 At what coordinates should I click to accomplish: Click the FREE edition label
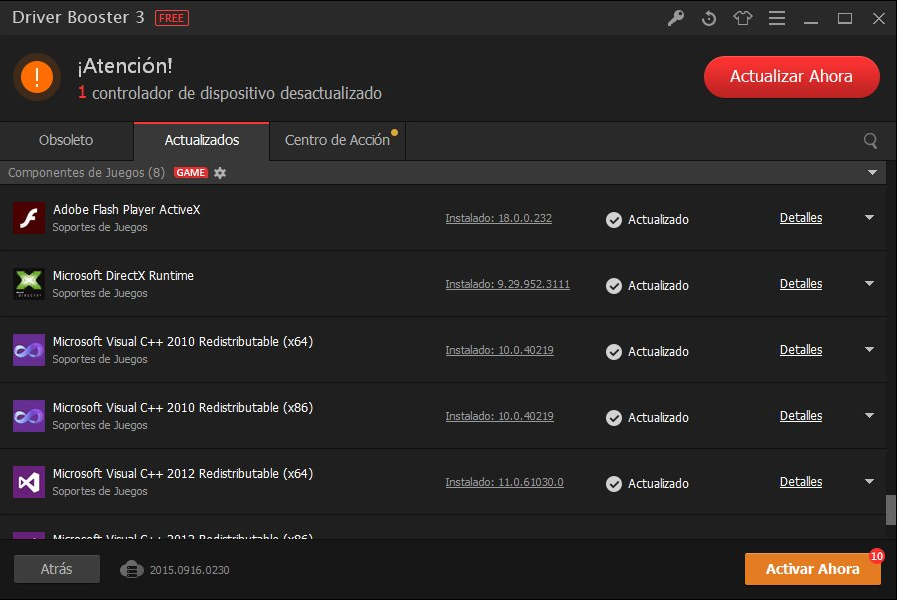(172, 18)
